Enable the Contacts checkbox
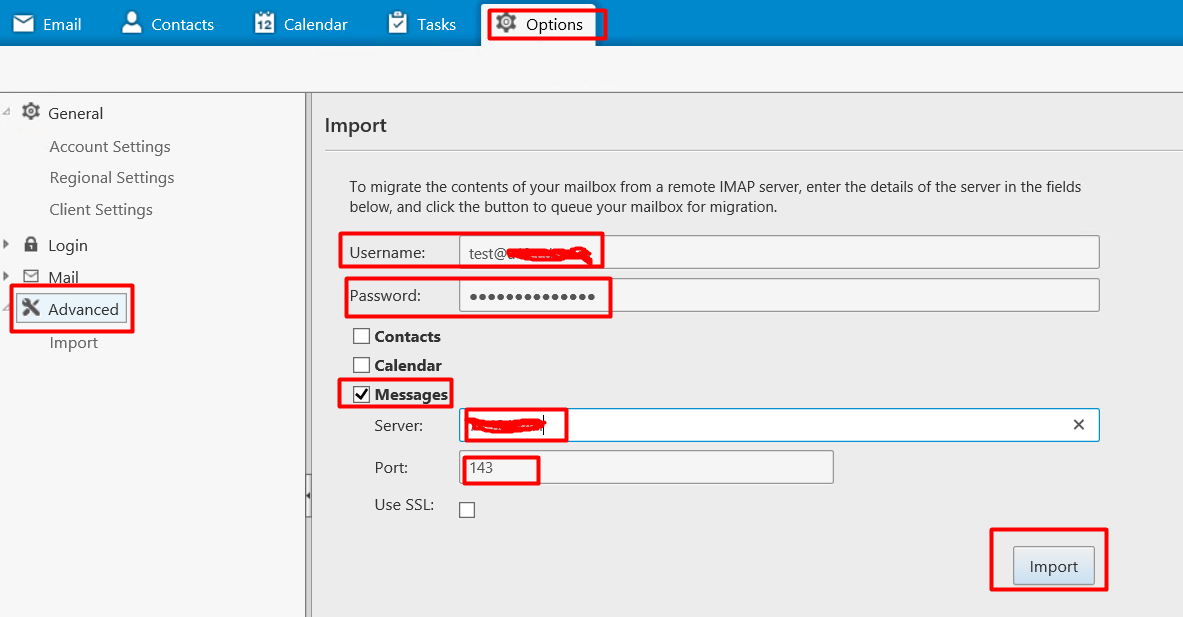The image size is (1183, 617). tap(361, 336)
